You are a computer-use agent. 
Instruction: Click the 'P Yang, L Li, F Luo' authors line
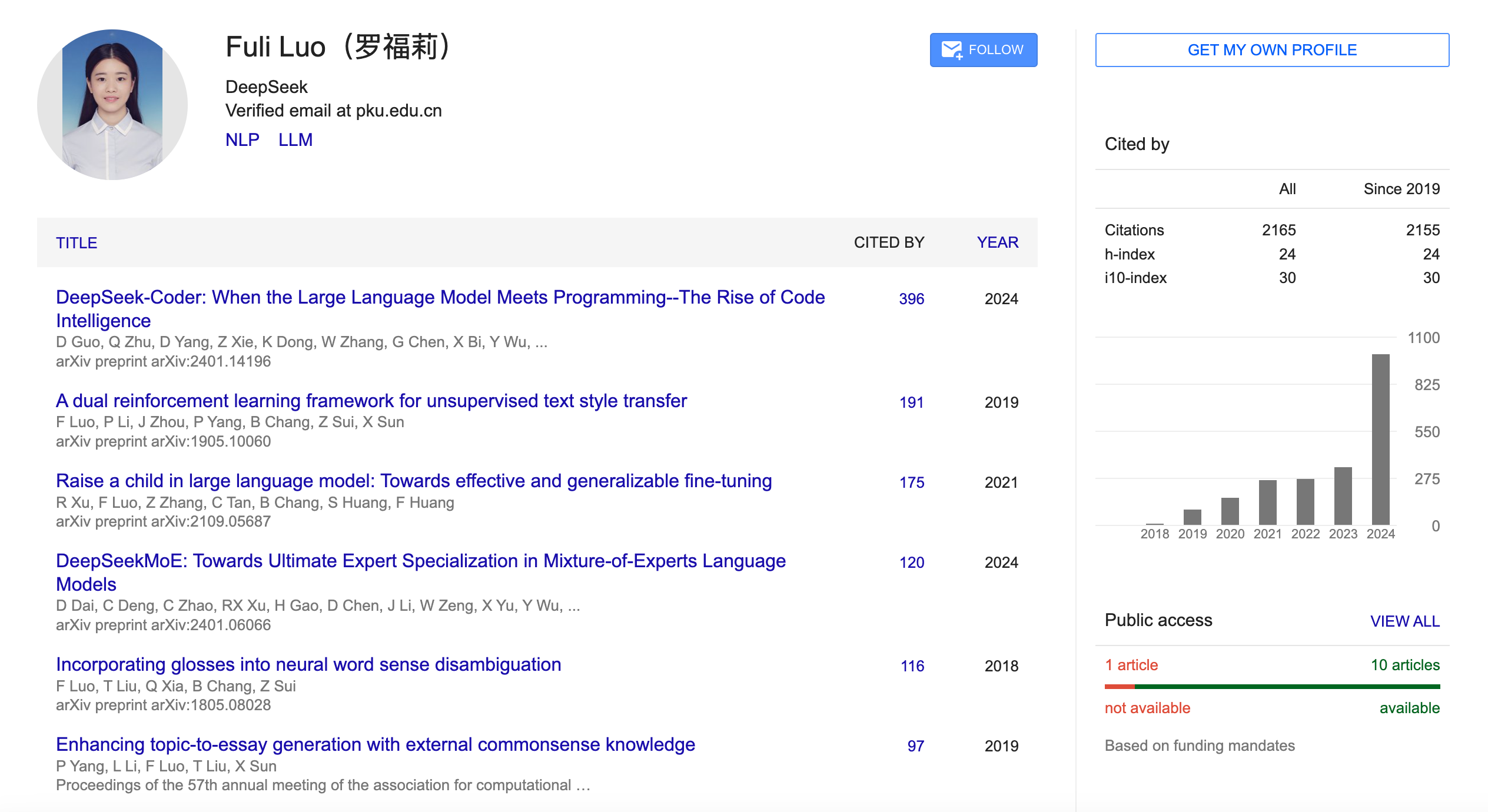click(166, 766)
